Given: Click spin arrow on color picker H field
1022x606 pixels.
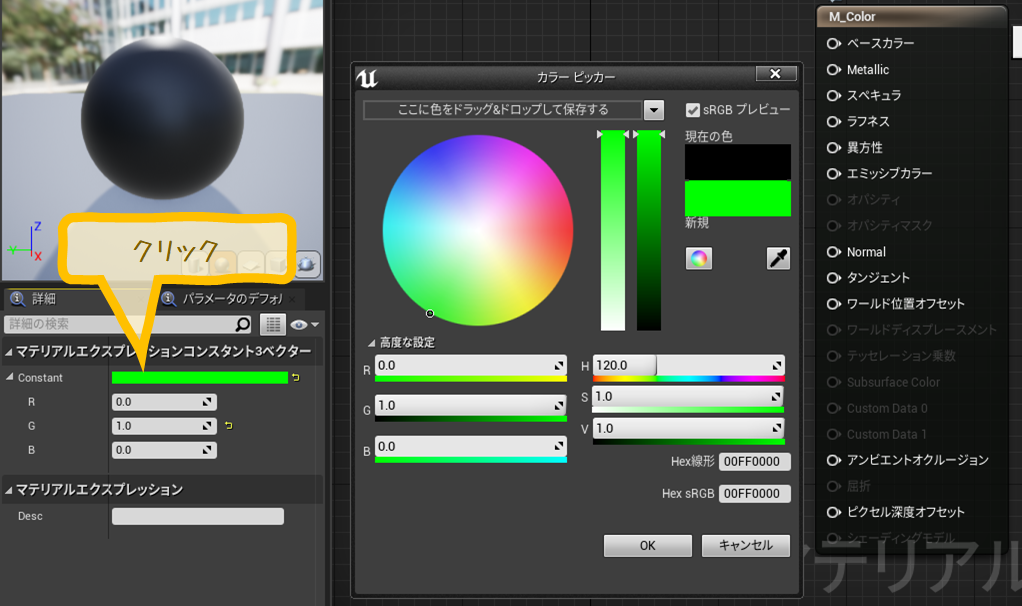Looking at the screenshot, I should pyautogui.click(x=777, y=366).
